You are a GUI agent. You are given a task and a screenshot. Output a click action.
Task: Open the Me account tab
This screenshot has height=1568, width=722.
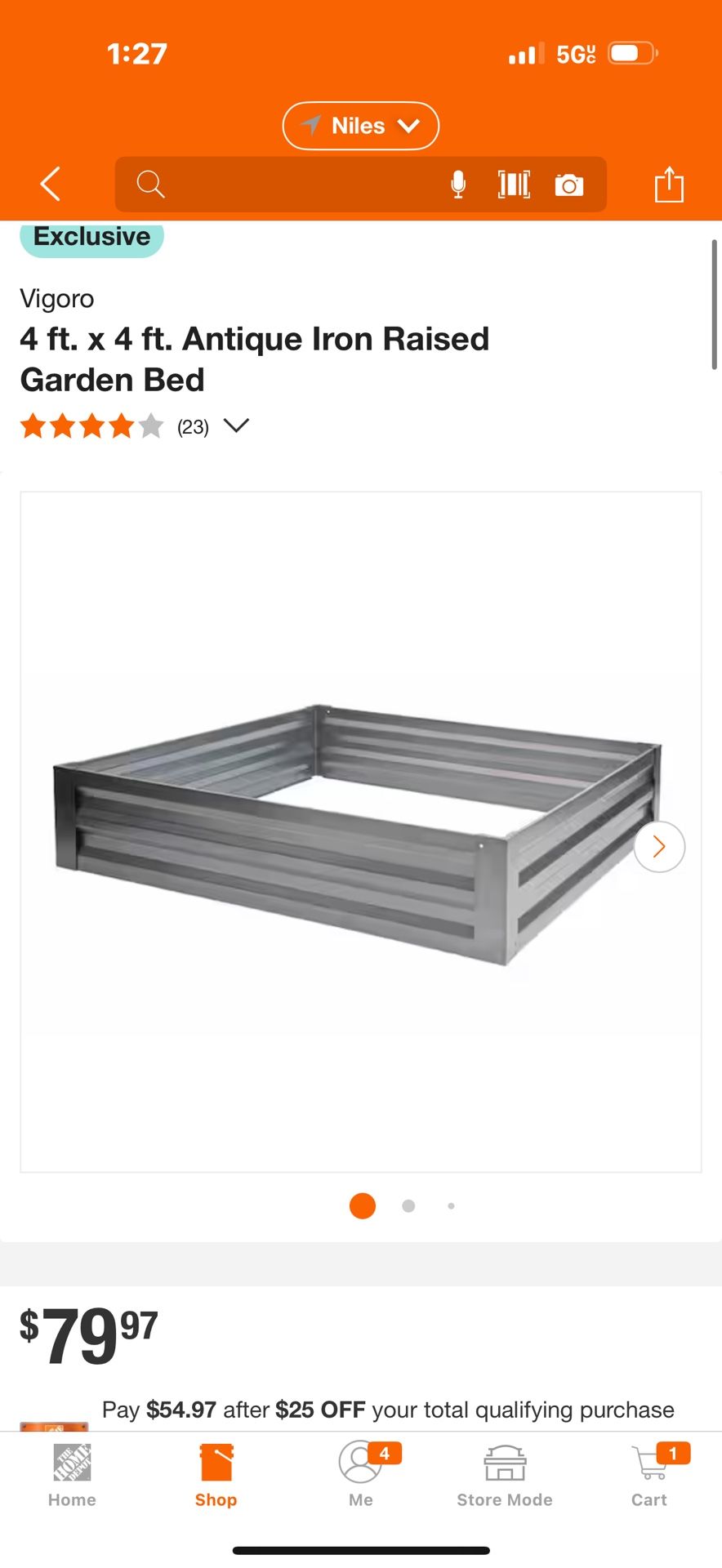(x=361, y=1477)
